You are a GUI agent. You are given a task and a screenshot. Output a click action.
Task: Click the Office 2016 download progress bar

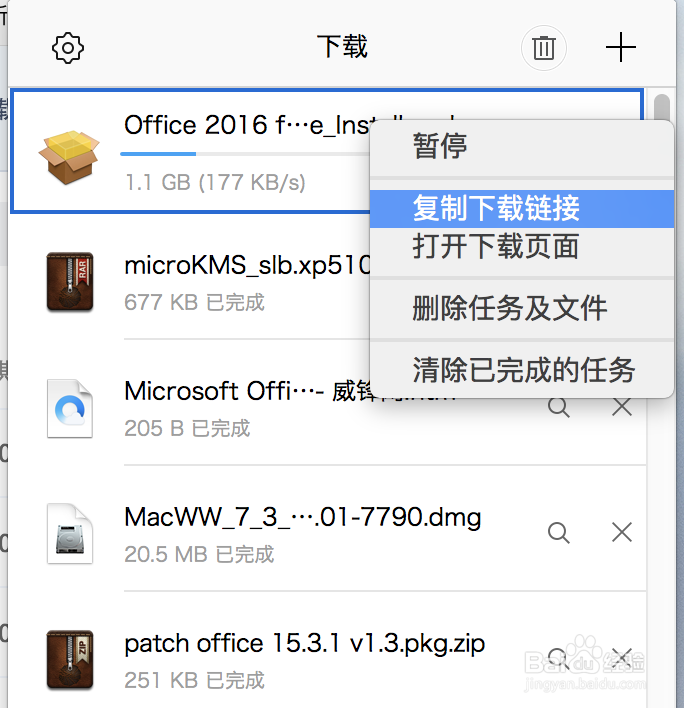tap(245, 154)
